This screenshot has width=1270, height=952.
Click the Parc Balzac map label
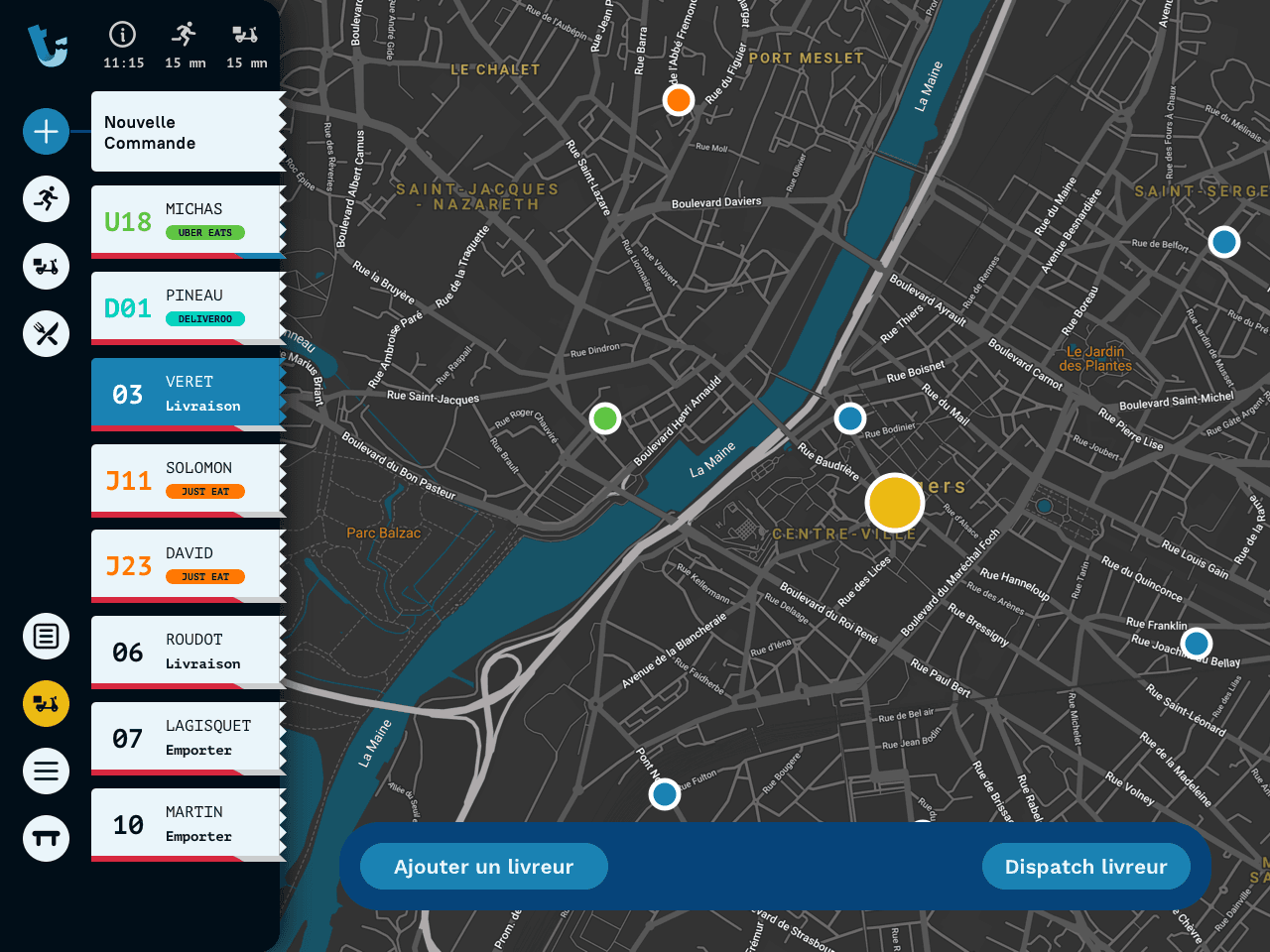click(x=384, y=533)
